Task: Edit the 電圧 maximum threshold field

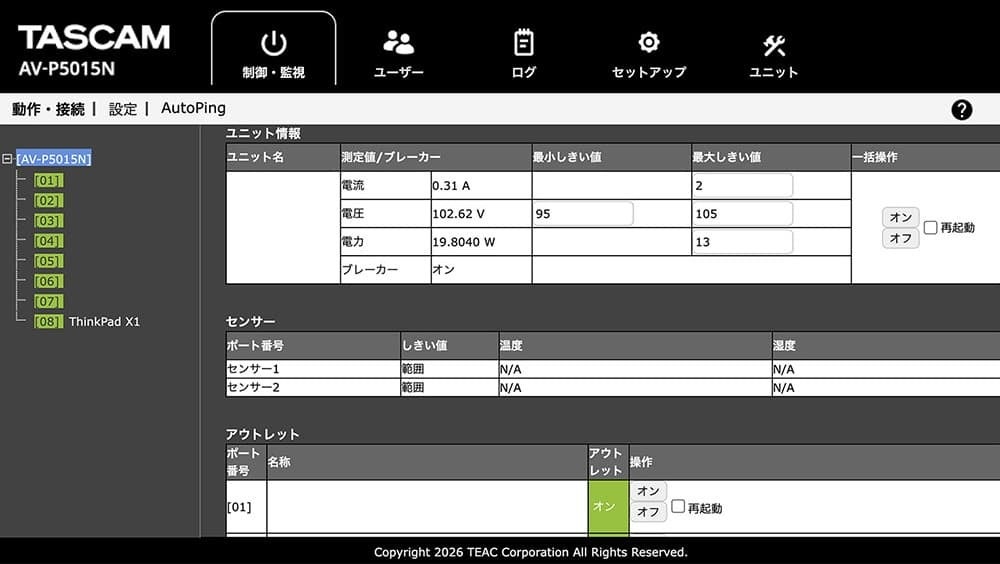Action: click(742, 214)
